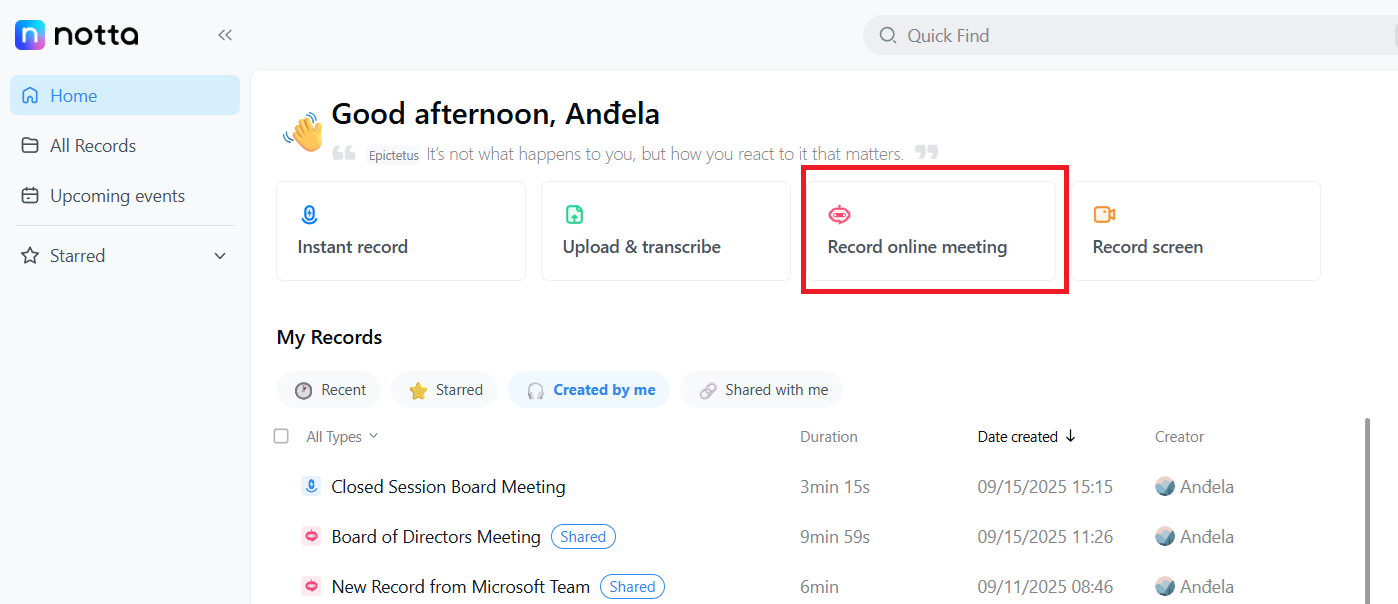1398x604 pixels.
Task: Go to Home in sidebar
Action: click(x=73, y=96)
